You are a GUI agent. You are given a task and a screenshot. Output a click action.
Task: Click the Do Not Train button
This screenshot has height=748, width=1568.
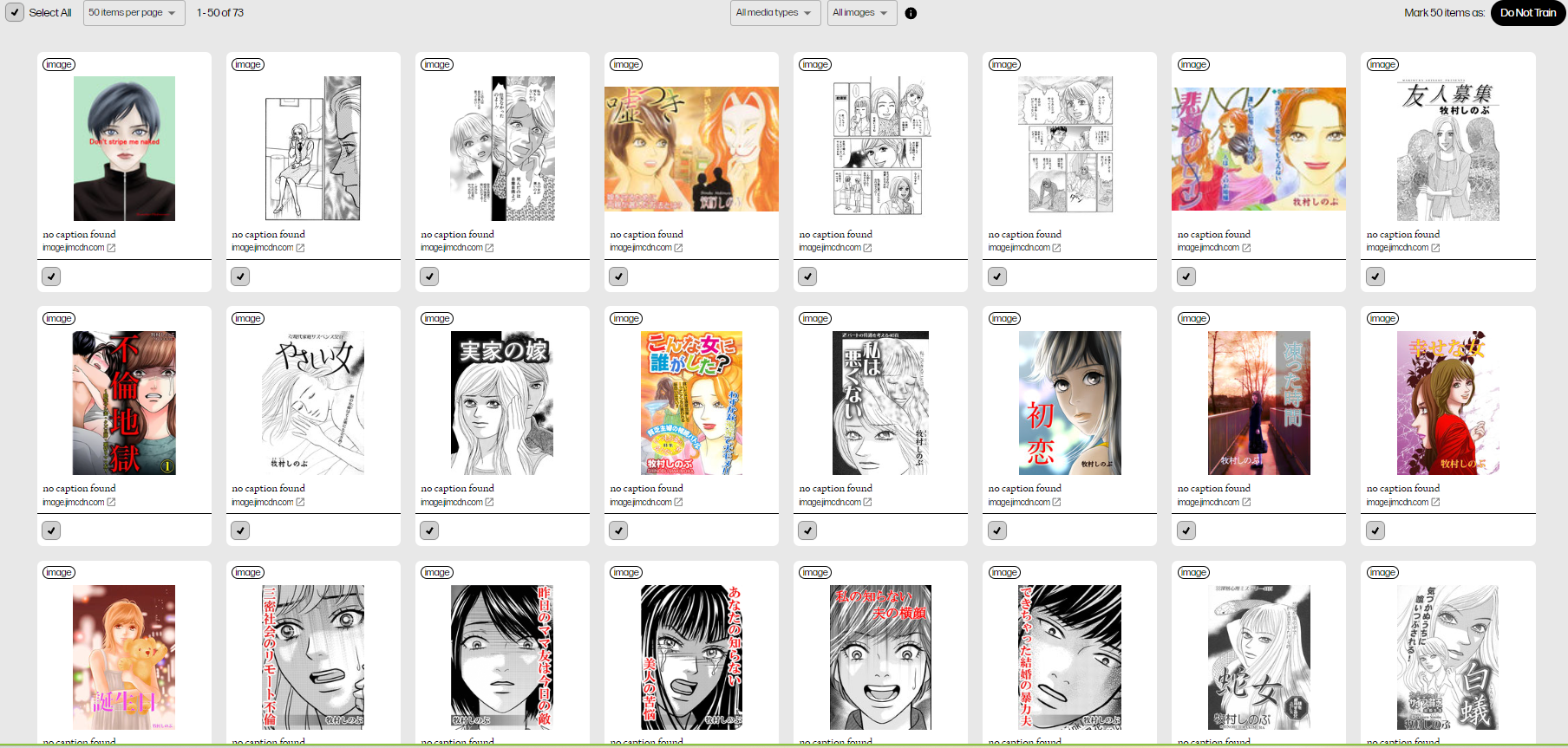point(1528,13)
